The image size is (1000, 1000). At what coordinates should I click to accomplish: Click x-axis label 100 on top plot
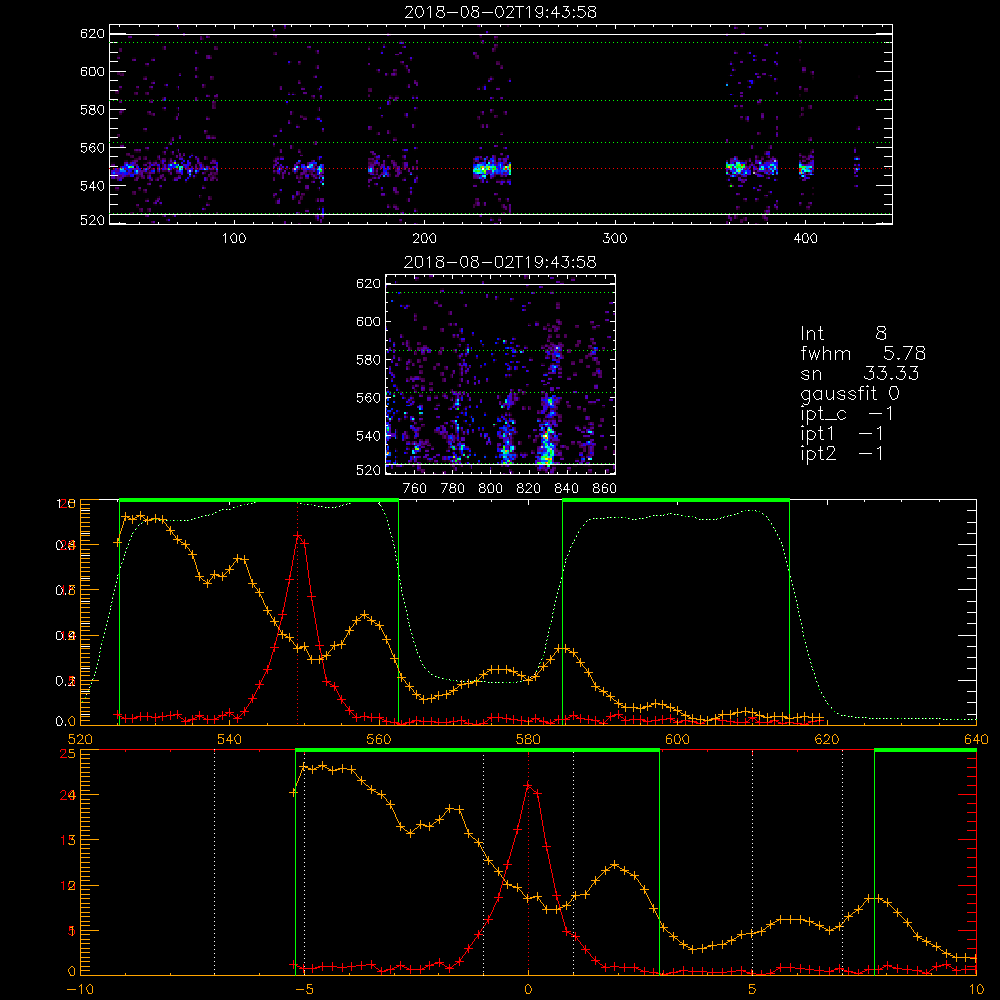(x=234, y=239)
